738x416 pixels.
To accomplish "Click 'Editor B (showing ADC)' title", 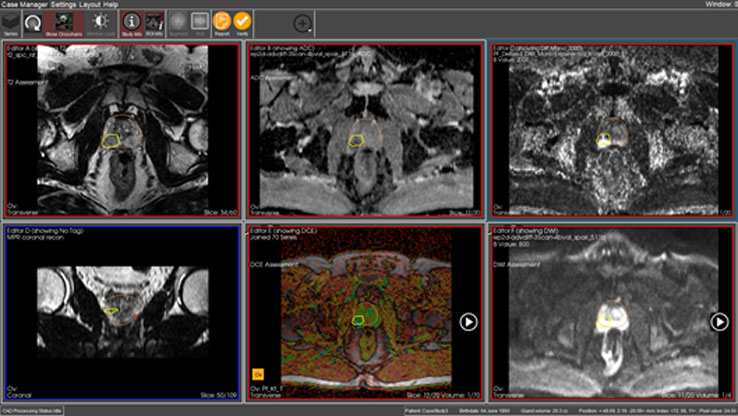I will point(283,48).
